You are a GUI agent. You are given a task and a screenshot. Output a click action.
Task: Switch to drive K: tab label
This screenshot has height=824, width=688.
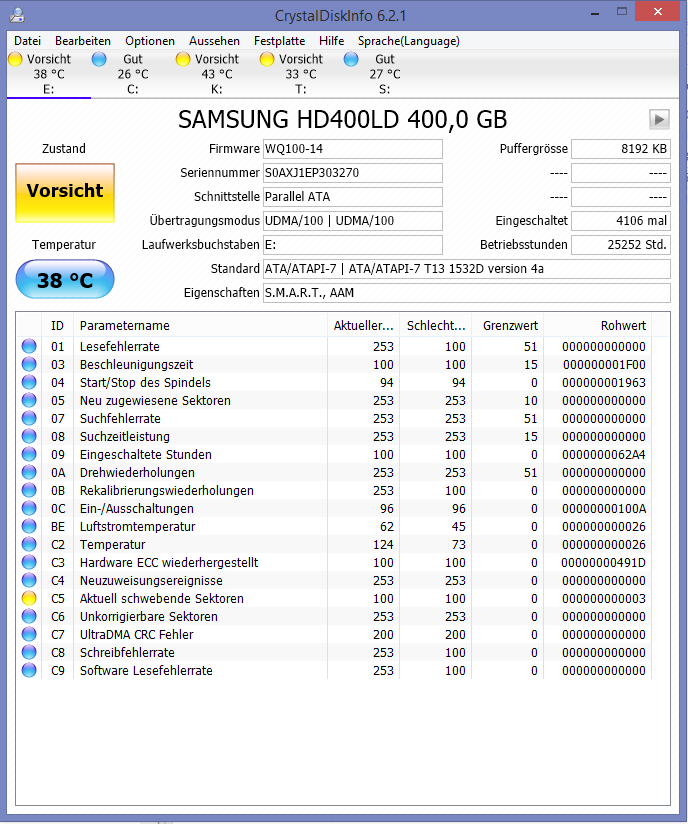coord(217,89)
